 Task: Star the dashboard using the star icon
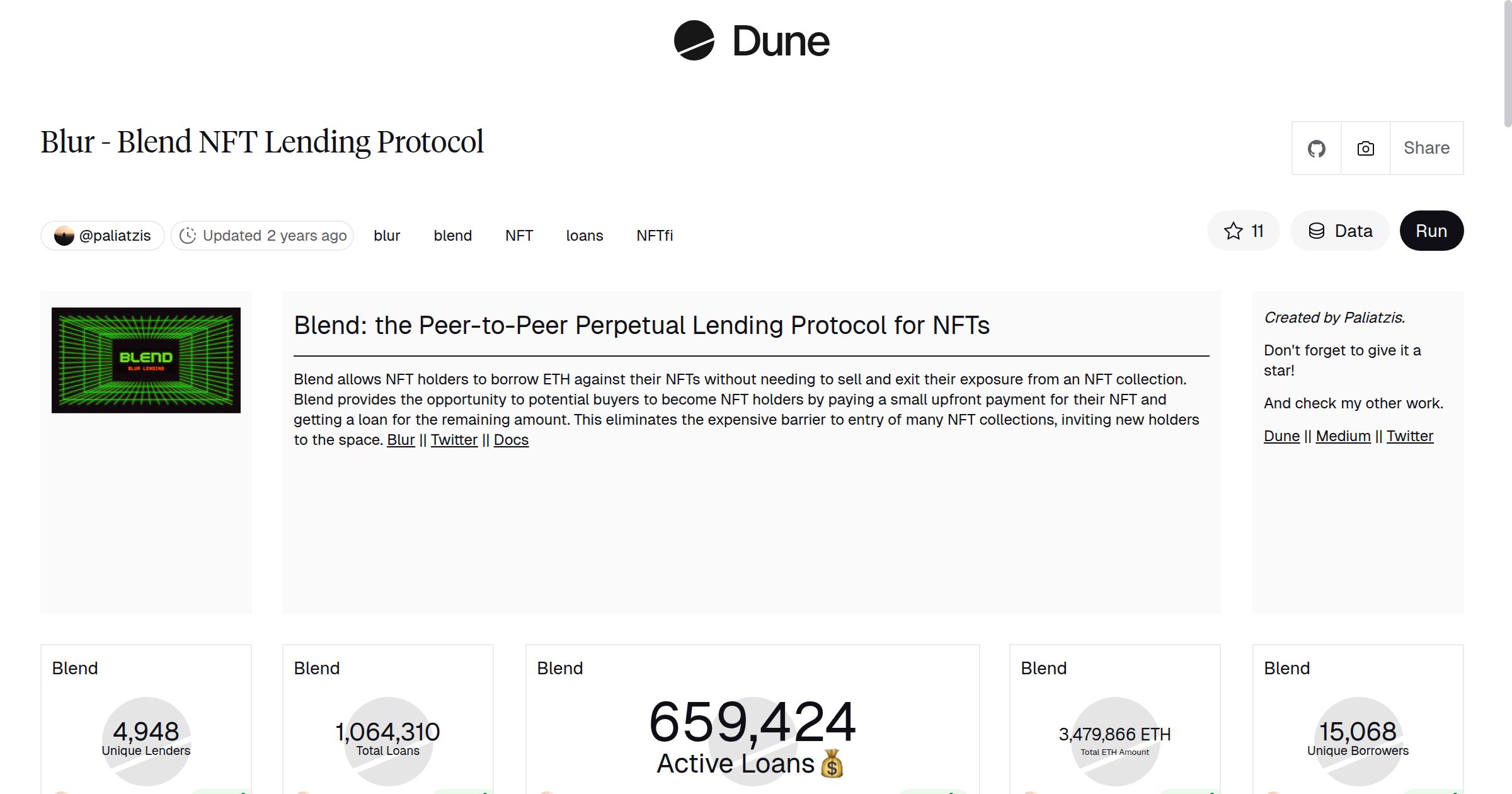pos(1234,231)
